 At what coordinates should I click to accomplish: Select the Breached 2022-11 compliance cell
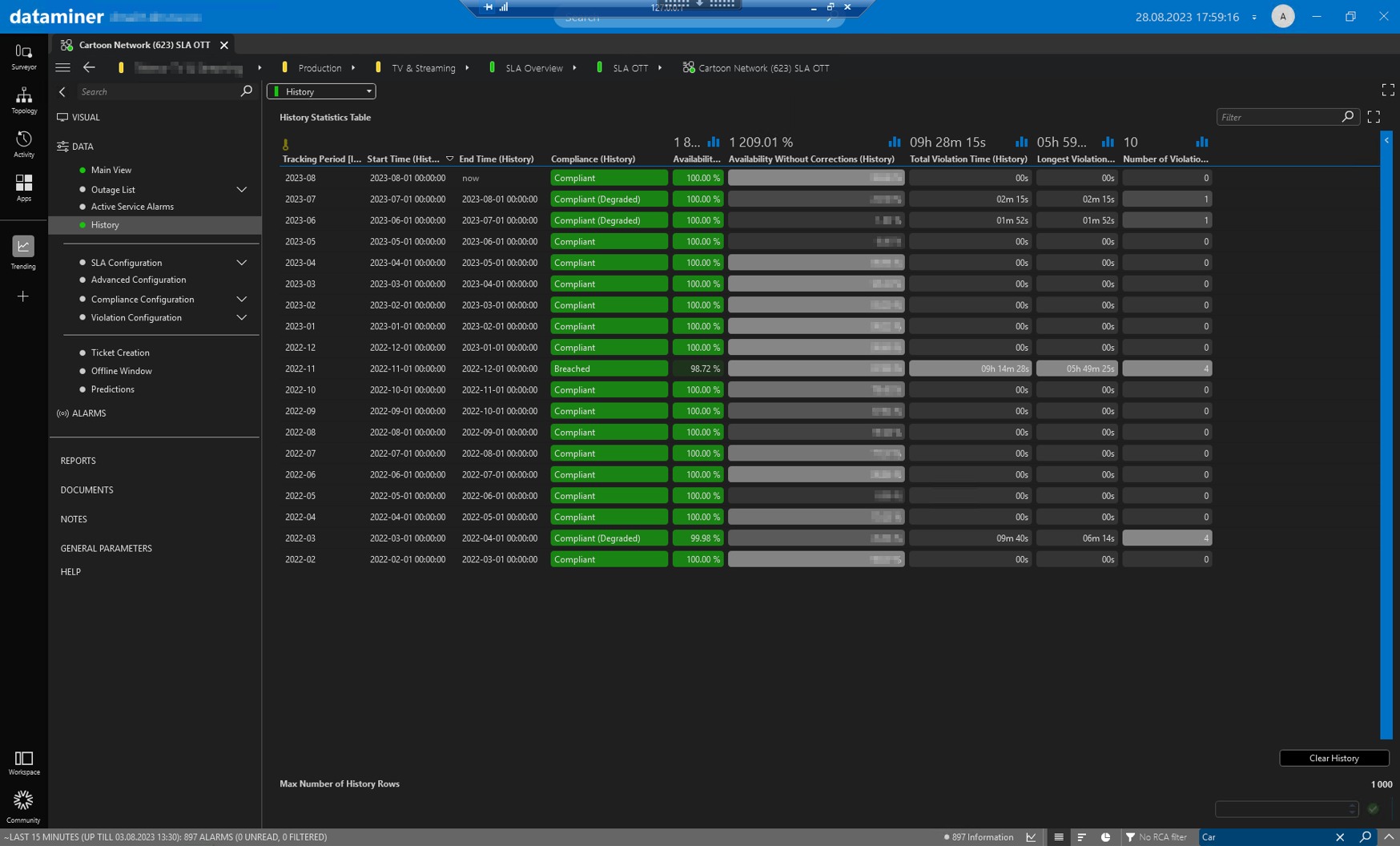(609, 369)
